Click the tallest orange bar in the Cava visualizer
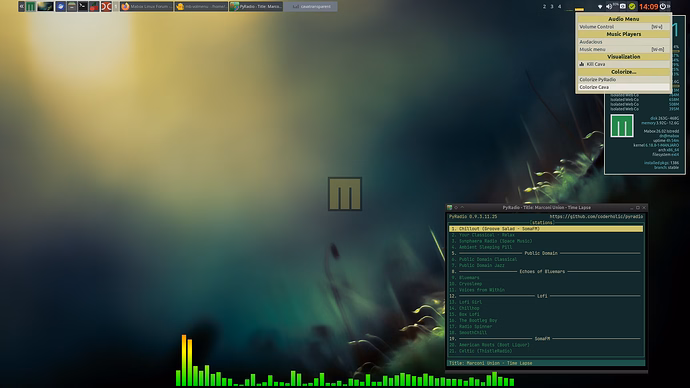 click(x=184, y=360)
